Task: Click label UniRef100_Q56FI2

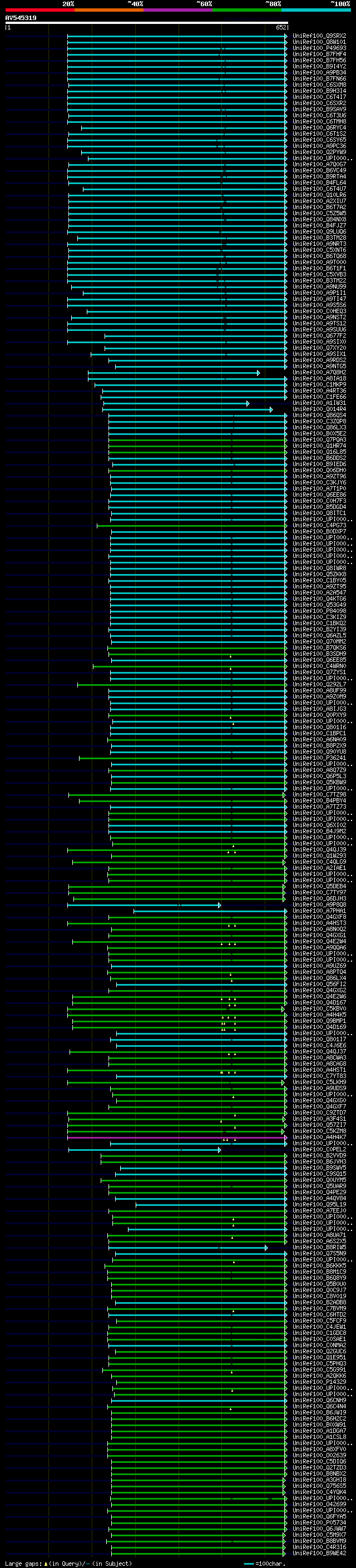Action: [x=319, y=985]
